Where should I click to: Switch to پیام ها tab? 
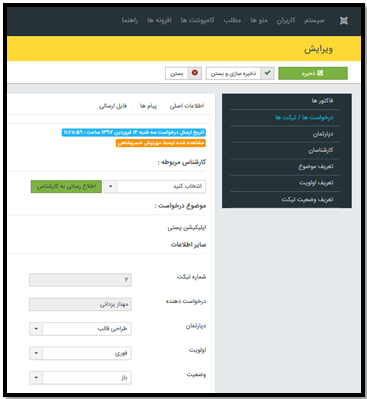148,106
